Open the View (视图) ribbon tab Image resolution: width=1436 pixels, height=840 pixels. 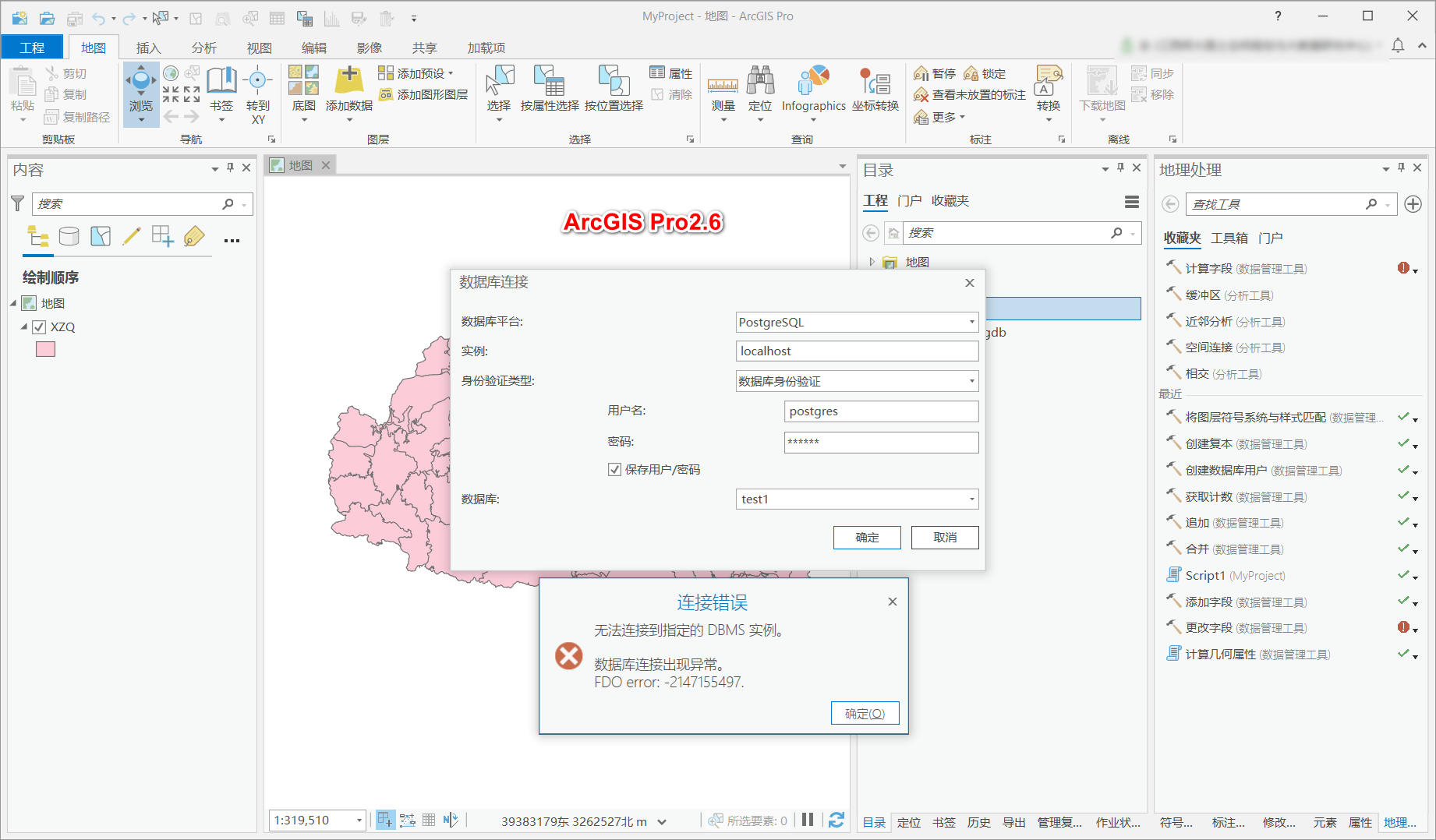pos(259,48)
